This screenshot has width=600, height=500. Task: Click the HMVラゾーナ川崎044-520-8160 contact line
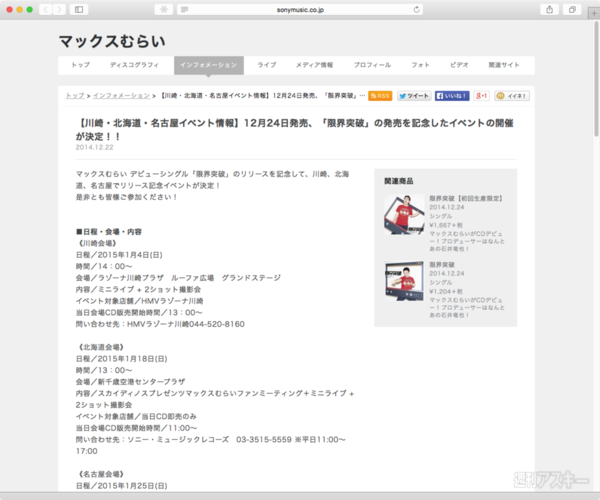pyautogui.click(x=160, y=324)
